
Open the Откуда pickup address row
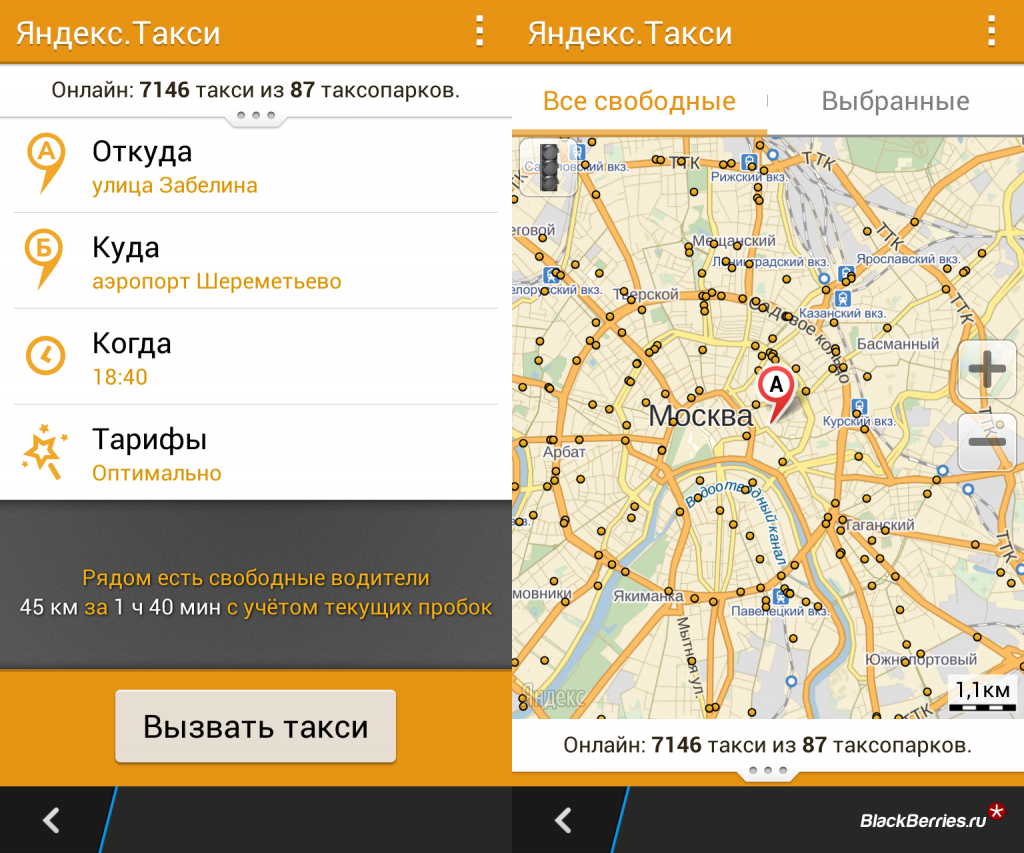pos(255,165)
